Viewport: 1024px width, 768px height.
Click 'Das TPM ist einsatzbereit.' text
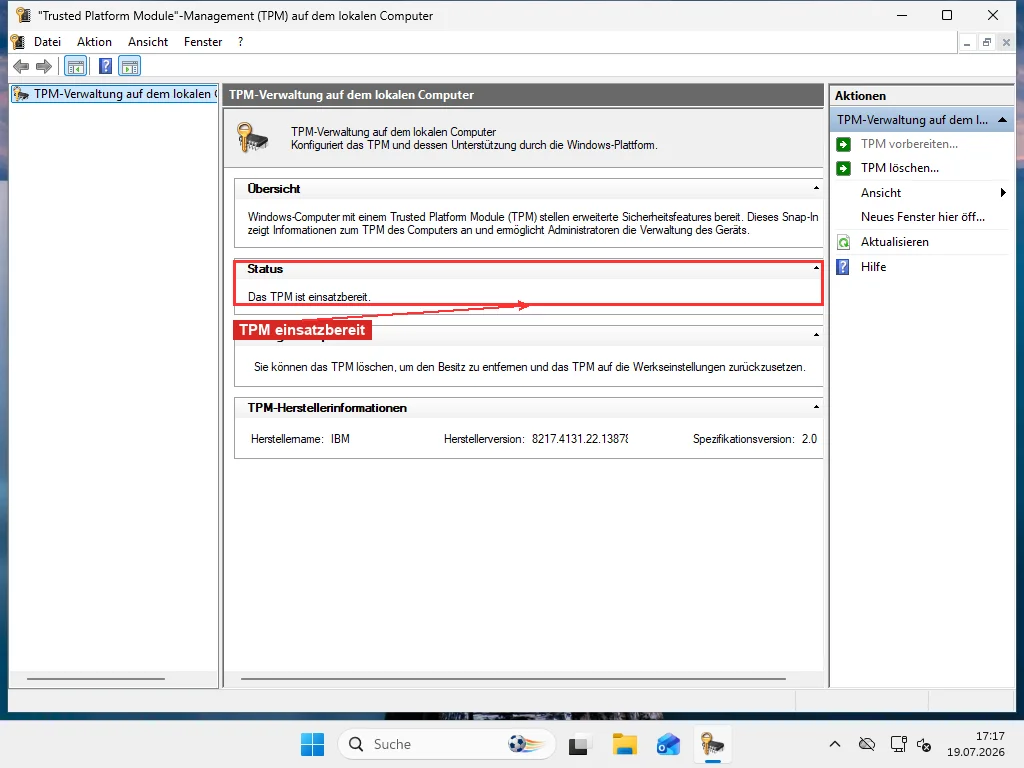pos(309,297)
